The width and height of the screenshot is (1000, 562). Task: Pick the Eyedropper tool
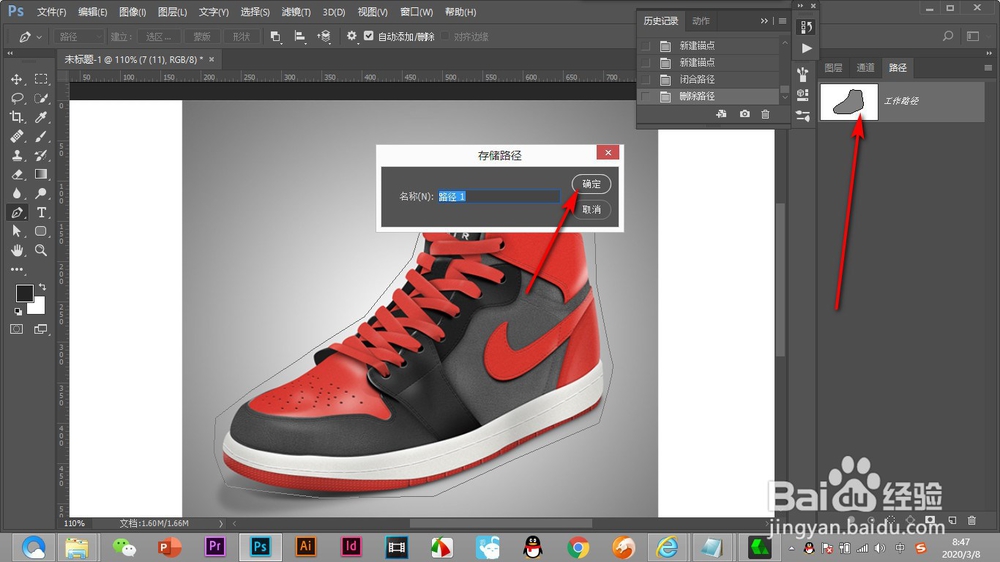[x=42, y=117]
